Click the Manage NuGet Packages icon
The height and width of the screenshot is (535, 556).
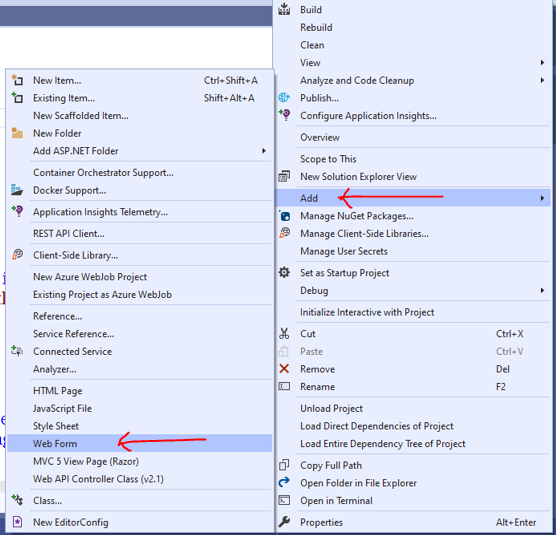click(x=284, y=216)
